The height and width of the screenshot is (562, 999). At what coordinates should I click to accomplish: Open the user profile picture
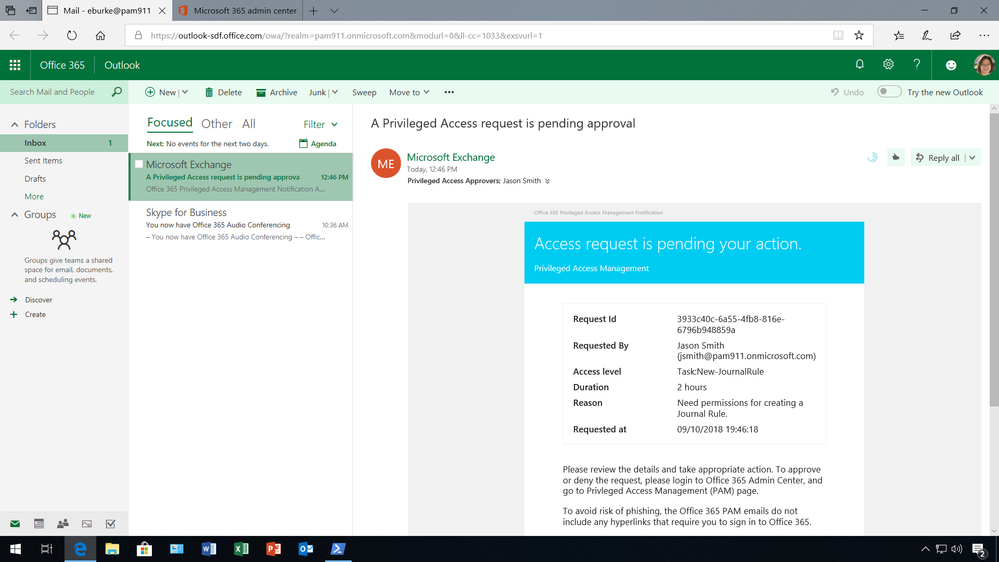click(984, 65)
